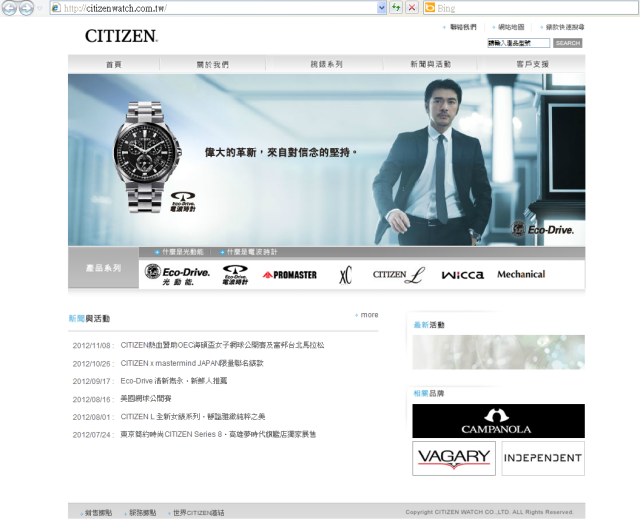640x526 pixels.
Task: Click the watch image in the banner
Action: [147, 157]
